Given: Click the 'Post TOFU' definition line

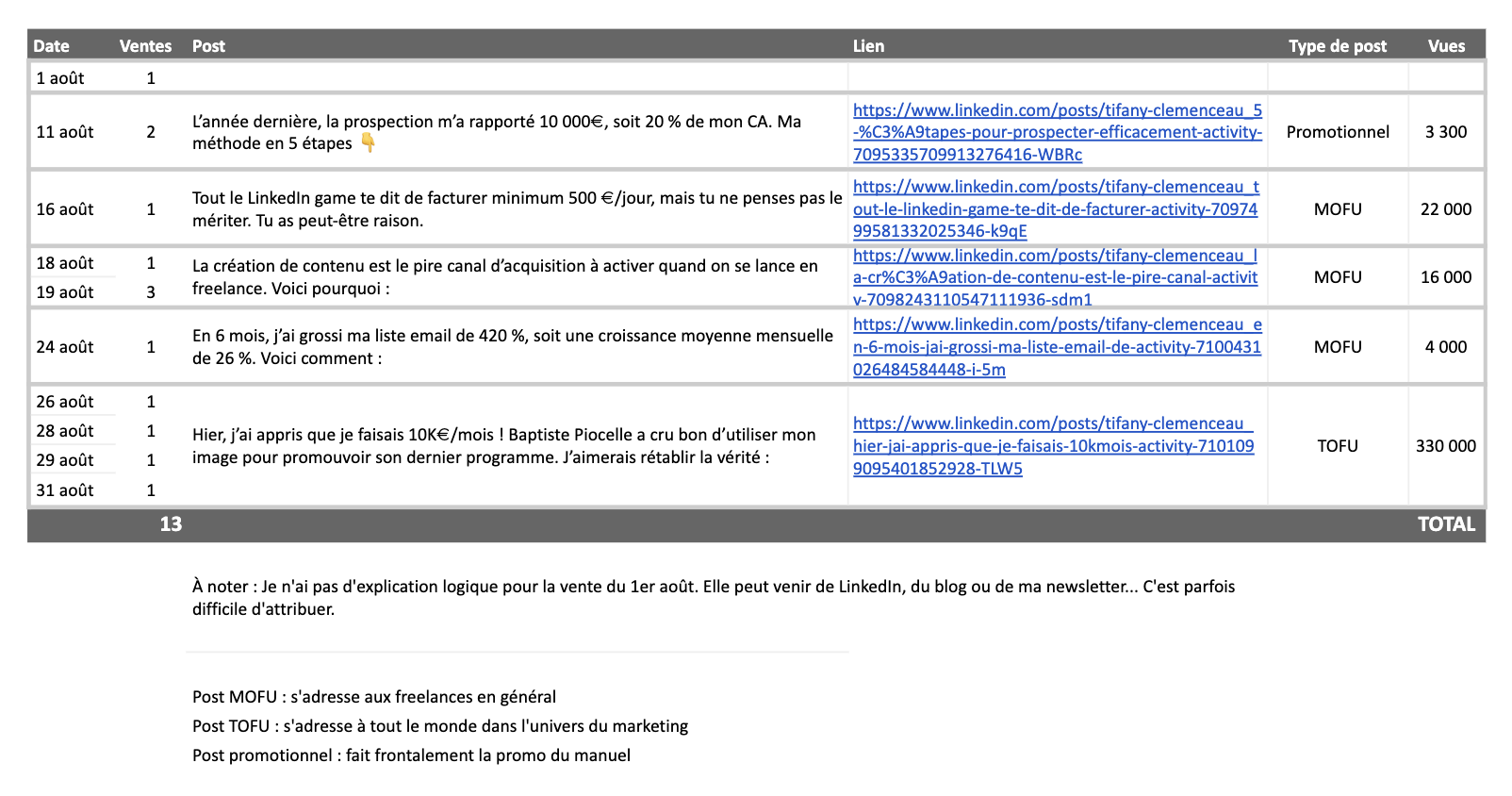Looking at the screenshot, I should coord(440,726).
